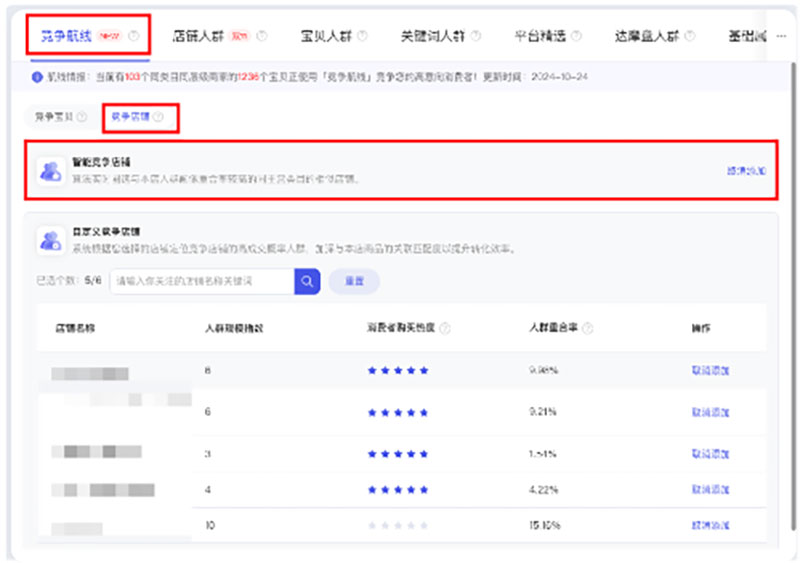Open the 关键词人群 tab

[433, 36]
